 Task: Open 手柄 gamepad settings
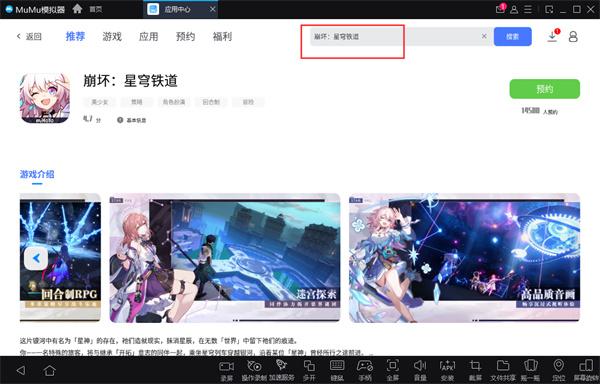point(365,370)
